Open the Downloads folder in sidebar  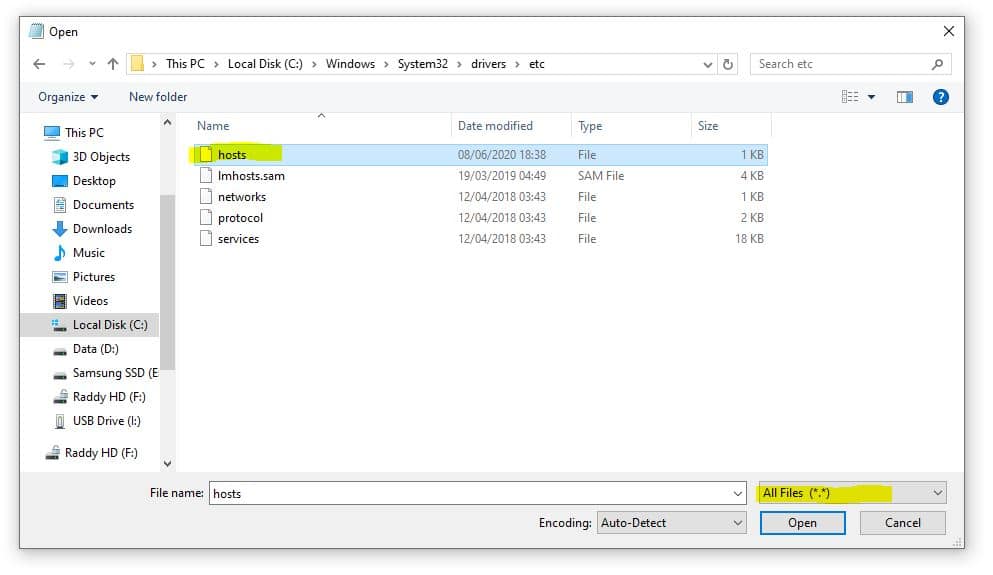102,229
